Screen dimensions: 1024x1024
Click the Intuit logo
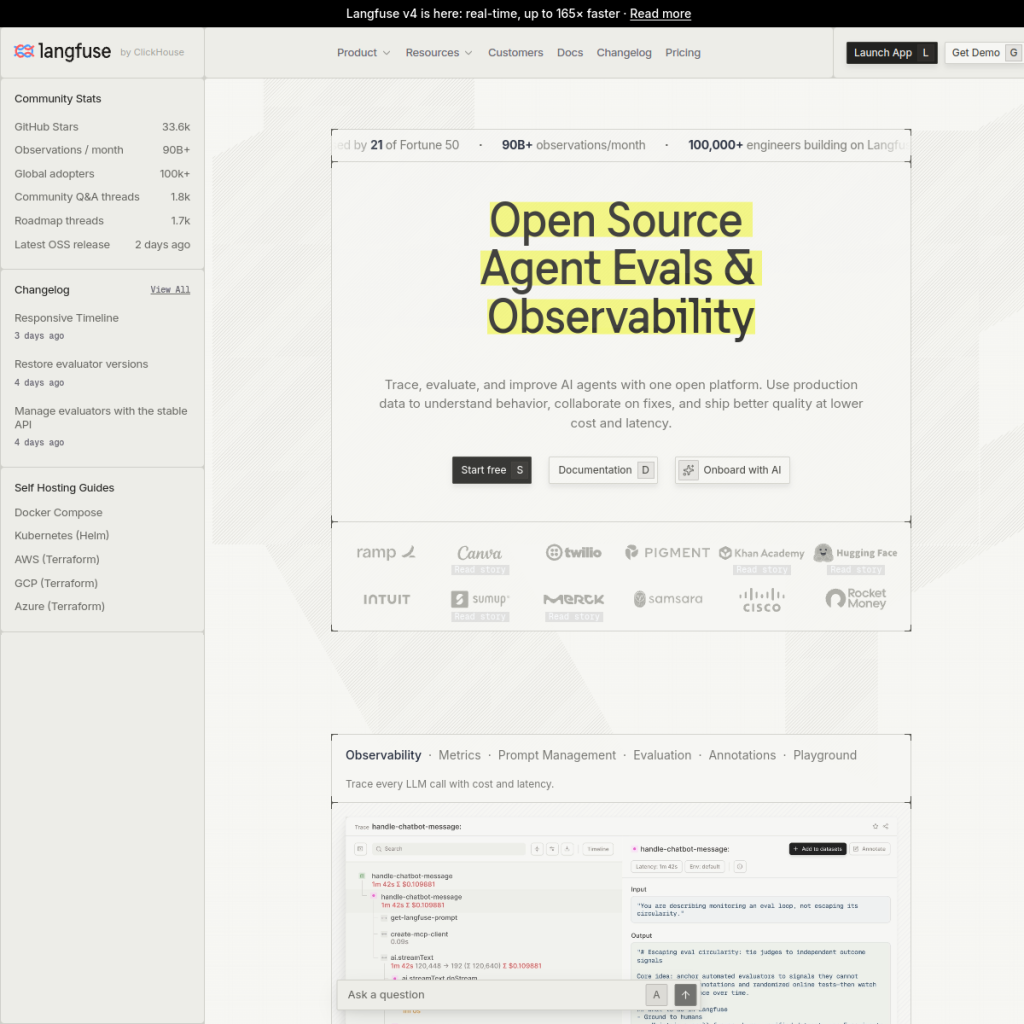[386, 600]
